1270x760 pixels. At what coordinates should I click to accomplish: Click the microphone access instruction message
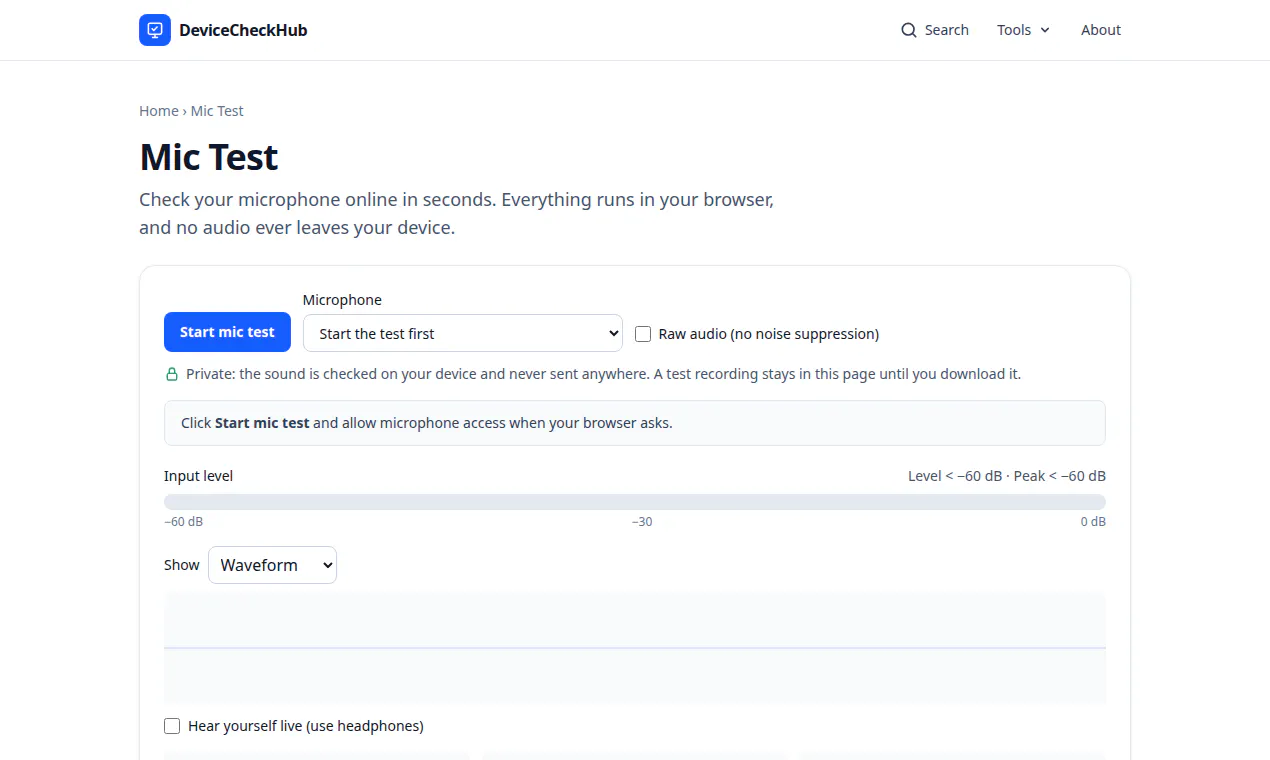point(635,423)
